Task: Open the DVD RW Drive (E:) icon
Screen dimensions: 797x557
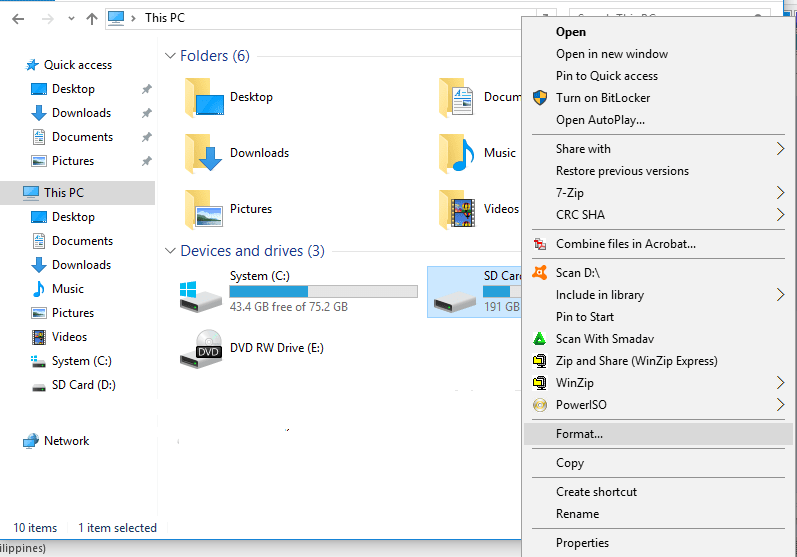Action: pyautogui.click(x=201, y=348)
